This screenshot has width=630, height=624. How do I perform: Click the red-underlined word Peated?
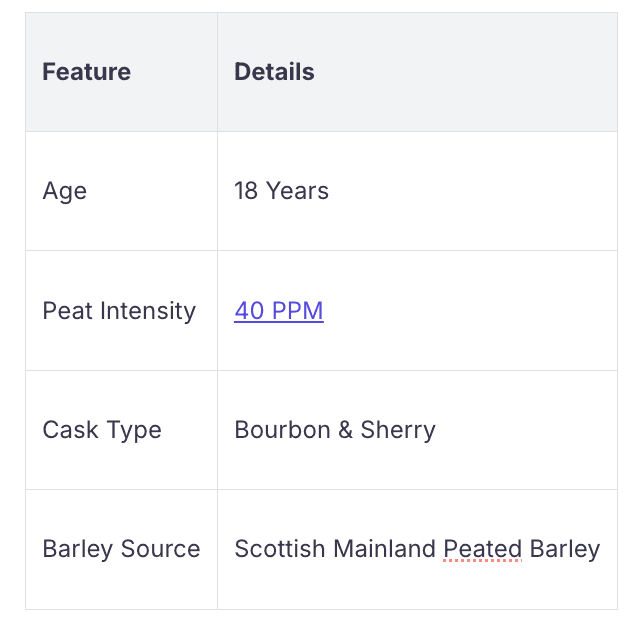click(483, 549)
